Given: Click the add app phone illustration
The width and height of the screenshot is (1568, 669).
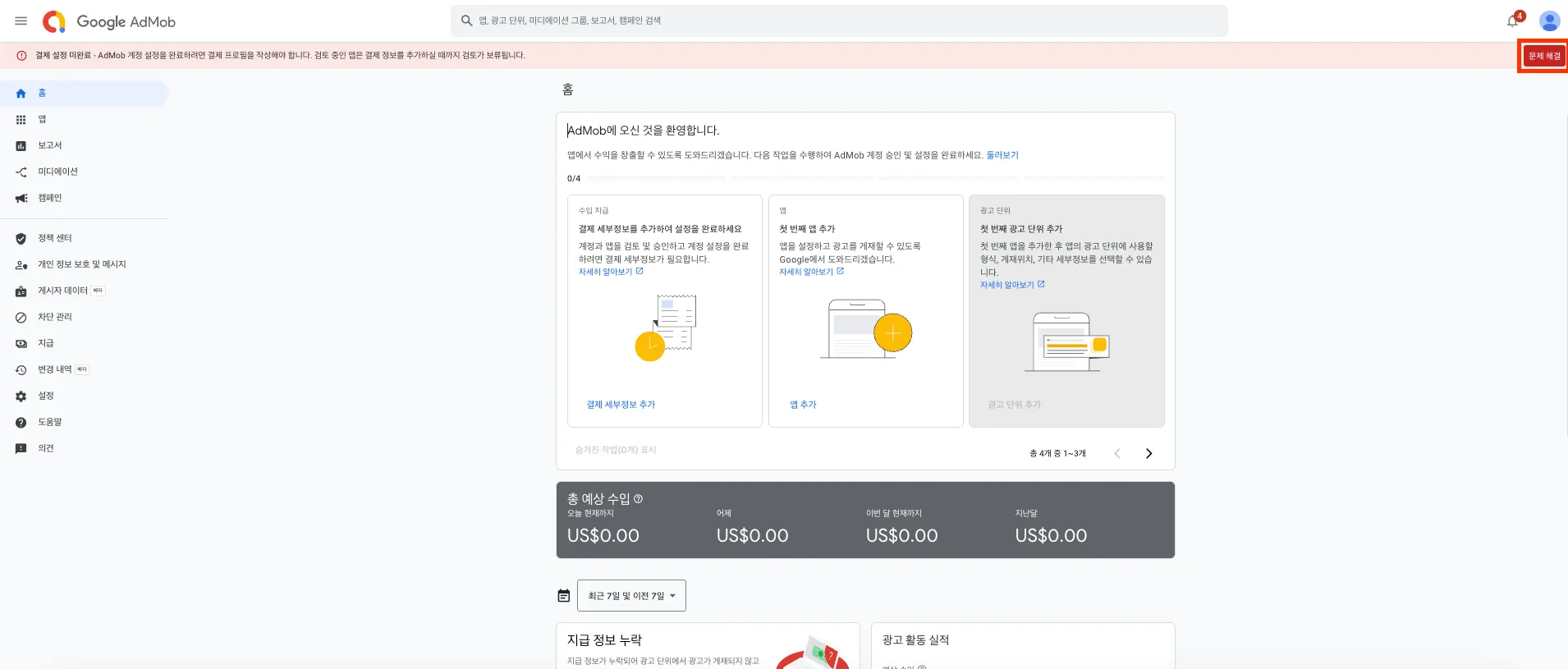Looking at the screenshot, I should pyautogui.click(x=866, y=329).
